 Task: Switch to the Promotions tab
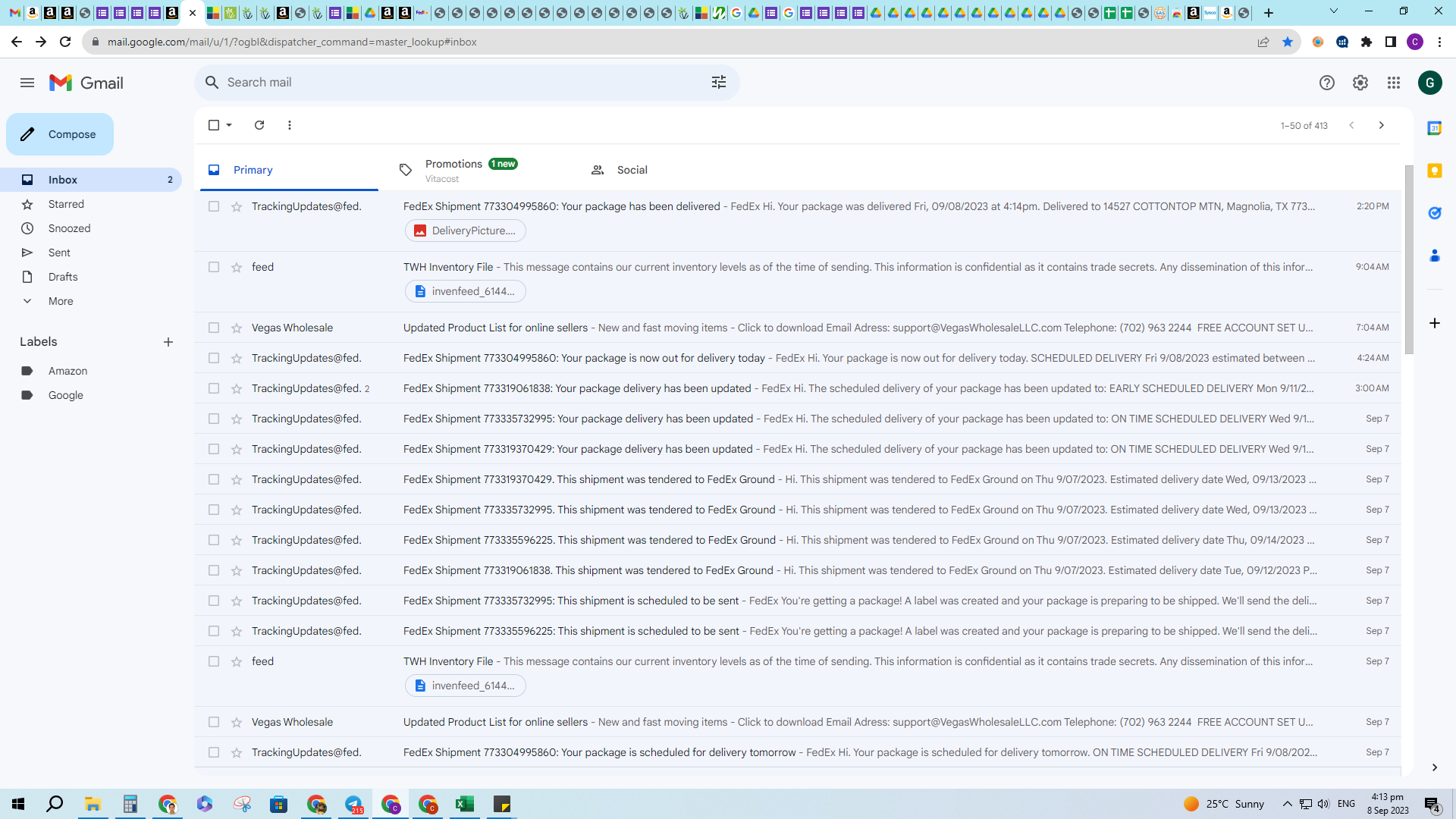pyautogui.click(x=480, y=170)
